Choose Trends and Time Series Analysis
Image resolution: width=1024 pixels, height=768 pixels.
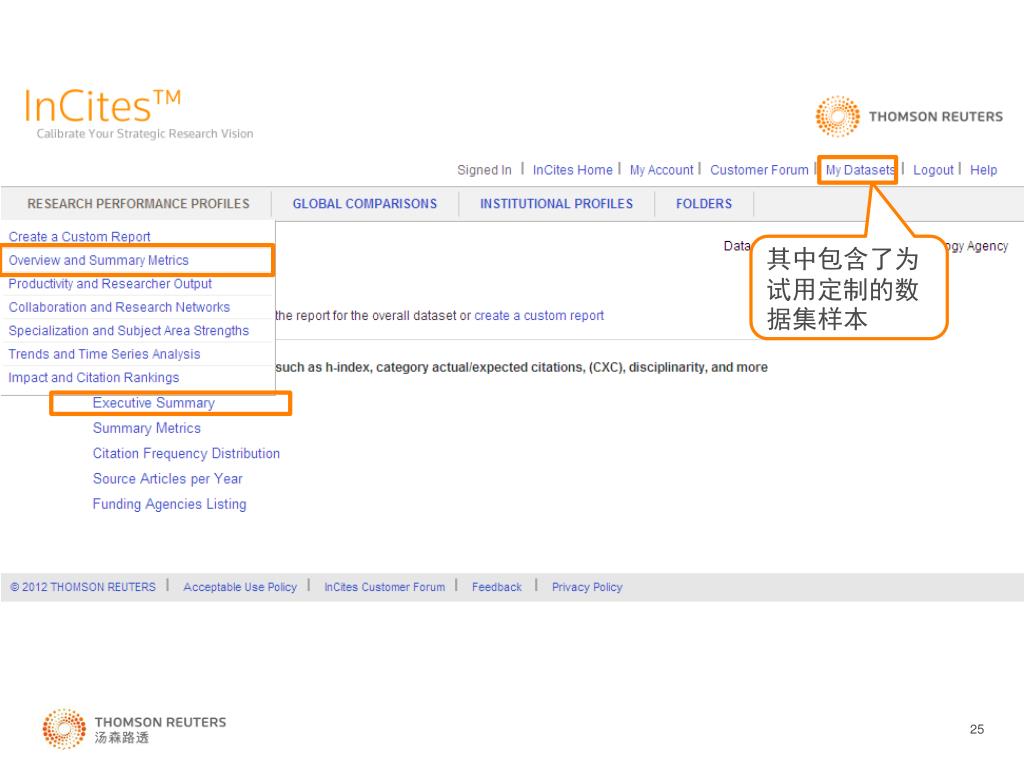tap(104, 354)
